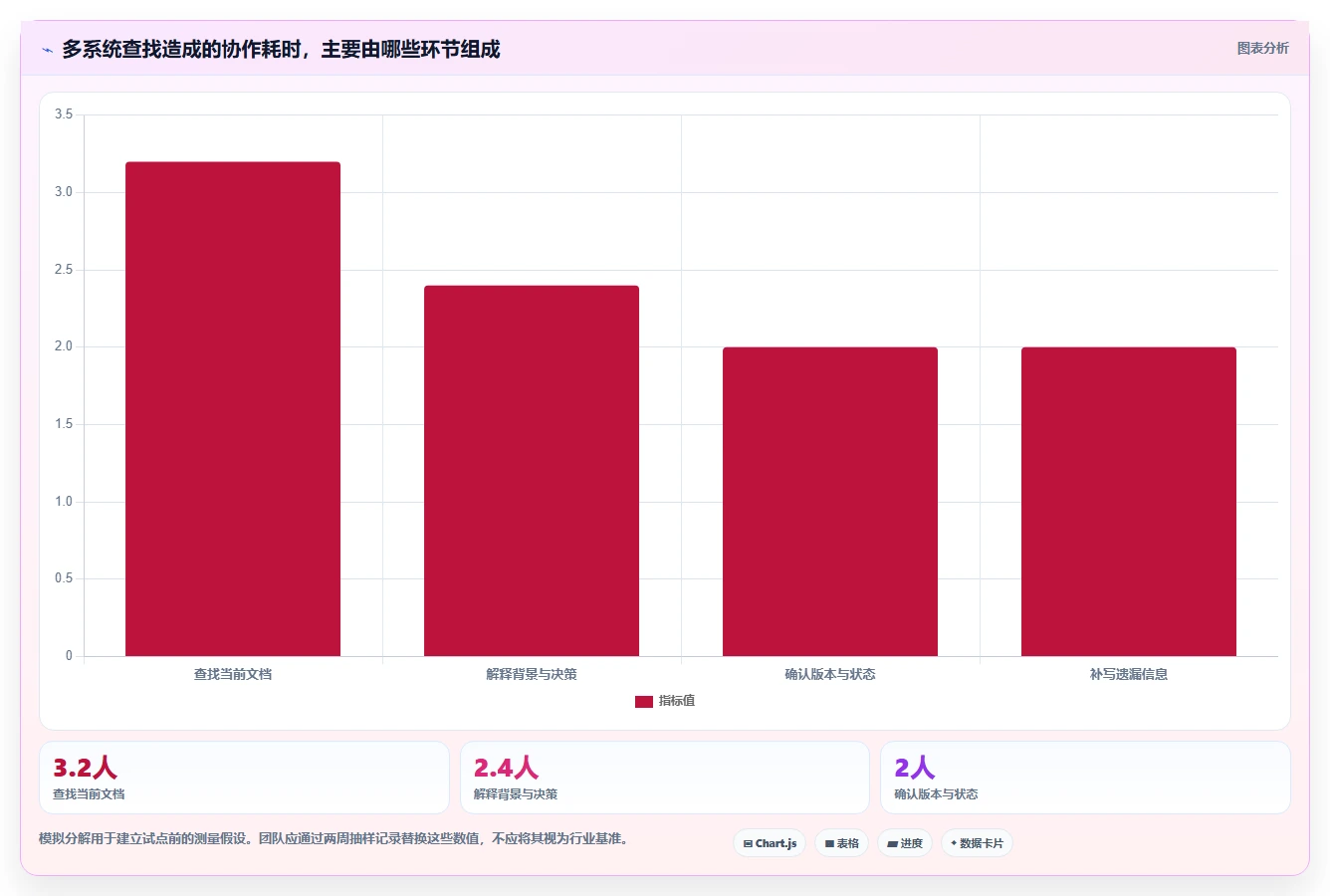Select the 数据卡片 tag chip
This screenshot has height=896, width=1330.
point(977,843)
